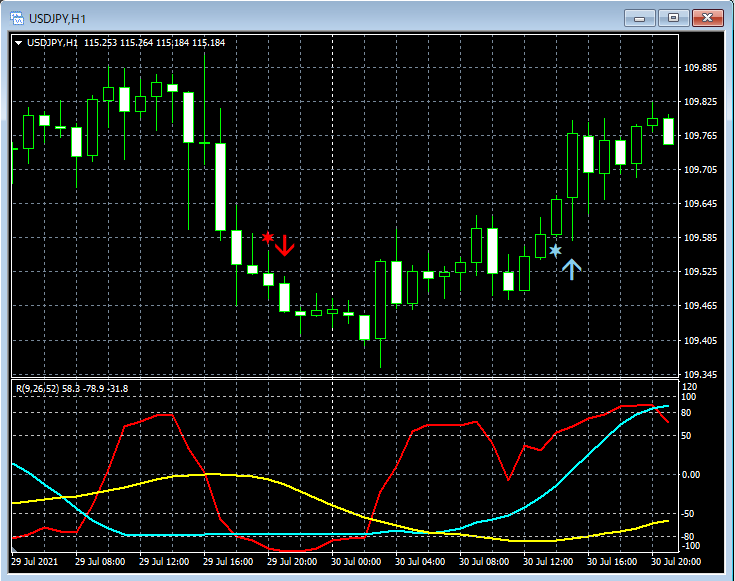Click the red down arrow sell signal
Viewport: 735px width, 581px height.
tap(285, 245)
